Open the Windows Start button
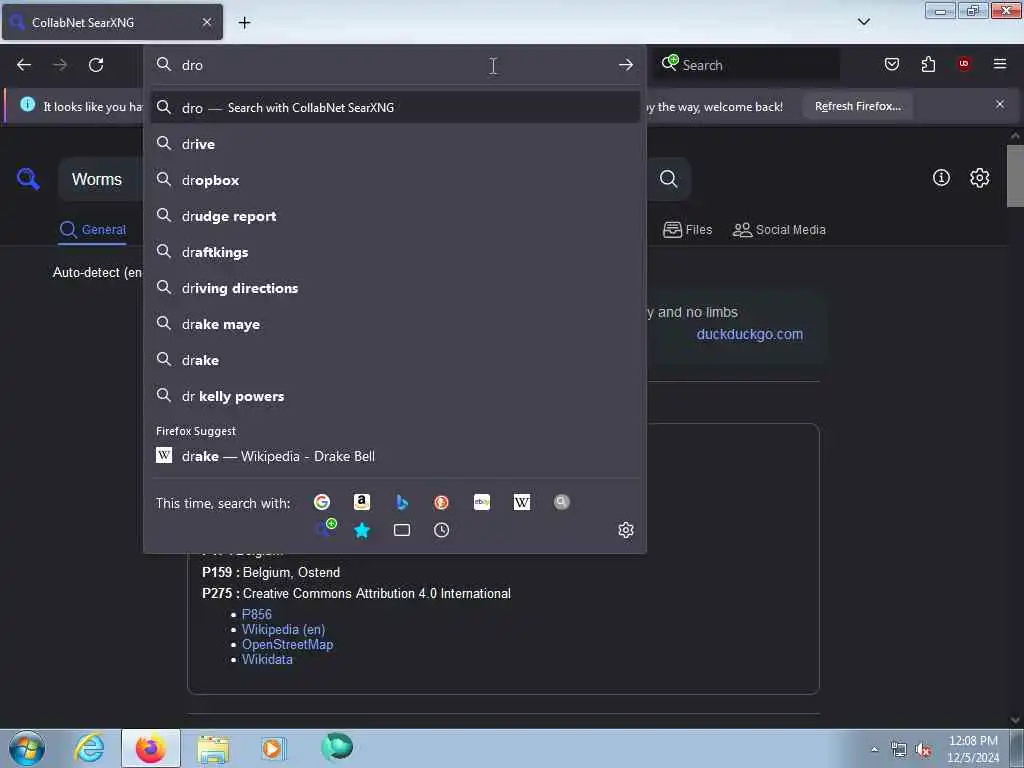Viewport: 1024px width, 768px height. click(x=27, y=748)
